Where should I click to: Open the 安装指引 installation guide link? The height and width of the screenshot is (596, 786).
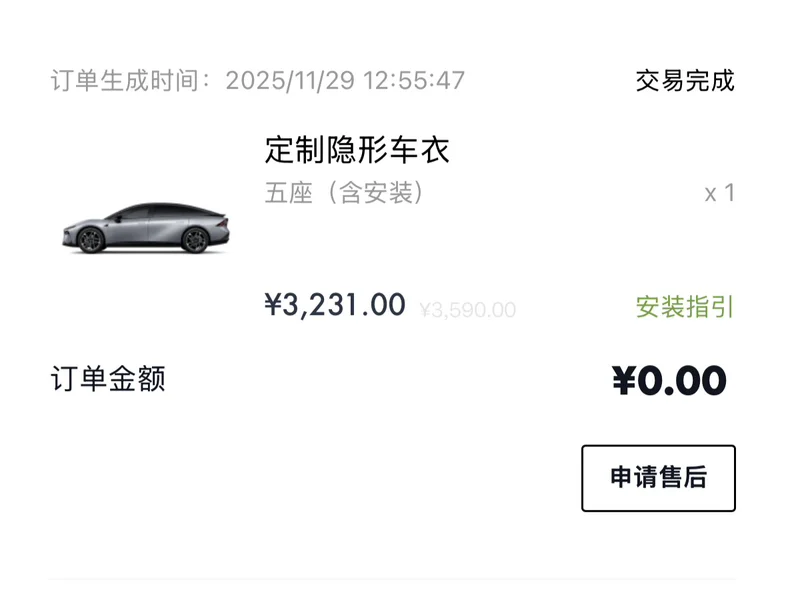coord(685,307)
